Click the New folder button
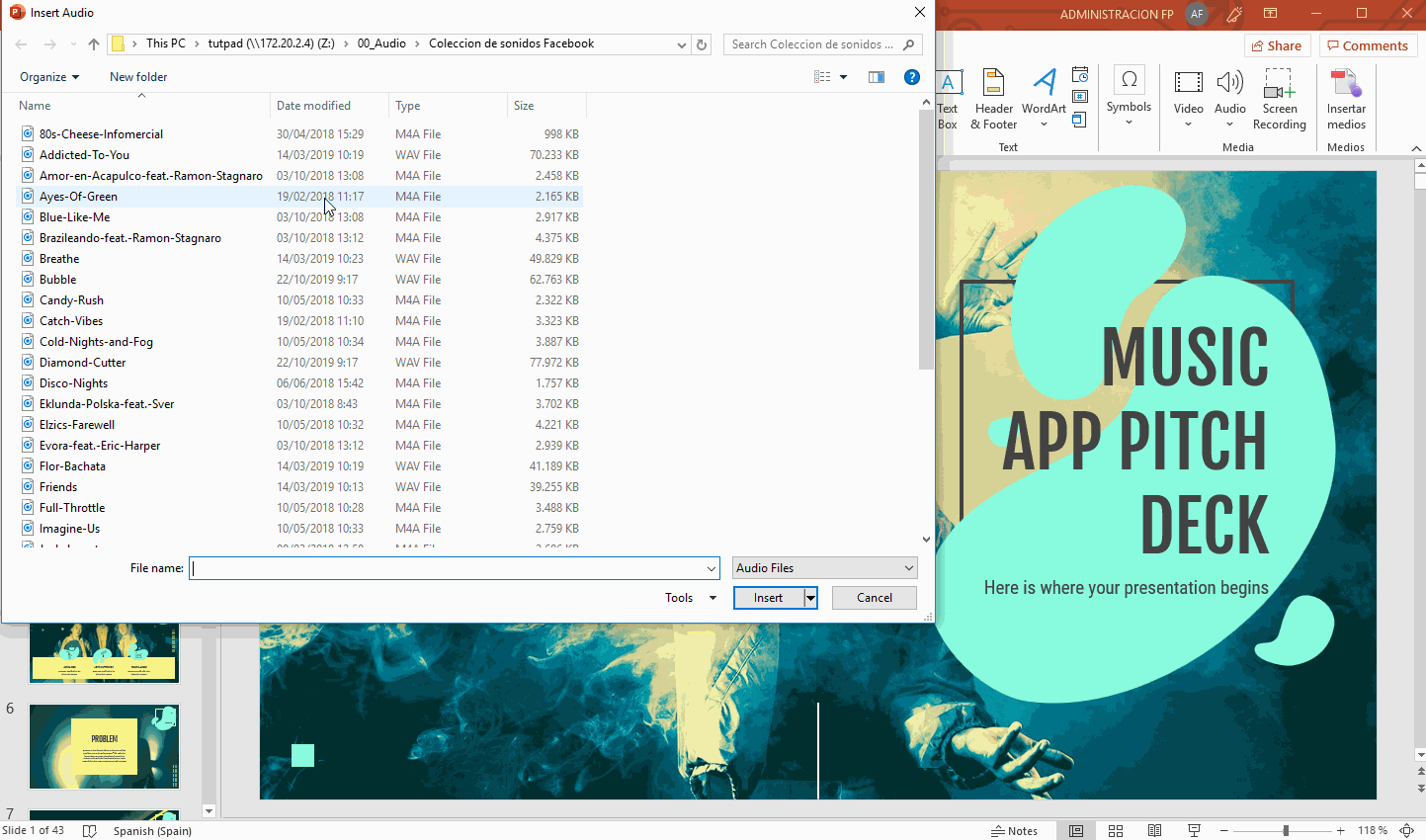1426x840 pixels. (138, 77)
